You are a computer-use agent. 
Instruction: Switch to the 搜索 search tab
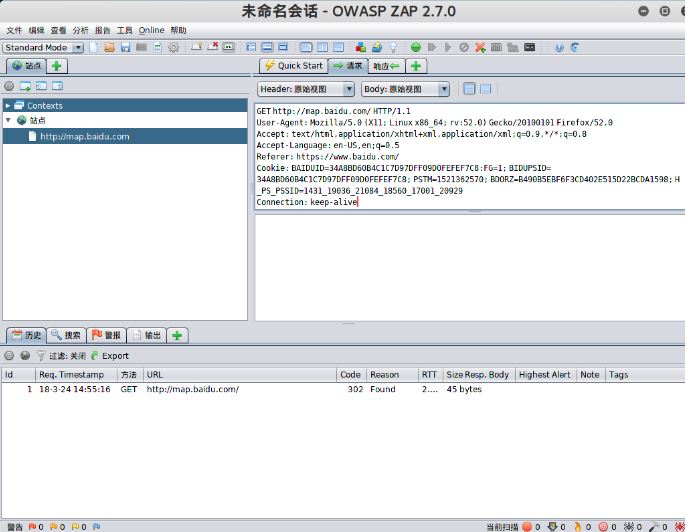66,336
